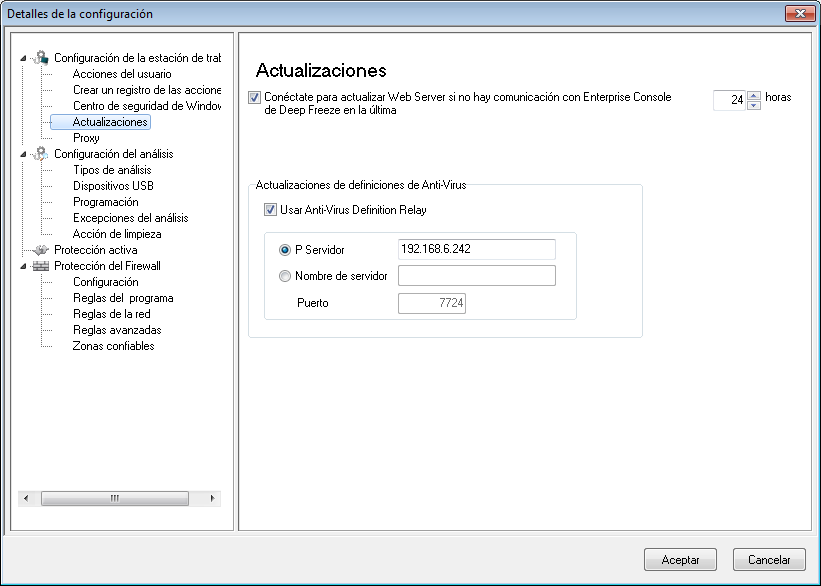Screen dimensions: 821x586
Task: Click the Cancelar button
Action: (769, 560)
